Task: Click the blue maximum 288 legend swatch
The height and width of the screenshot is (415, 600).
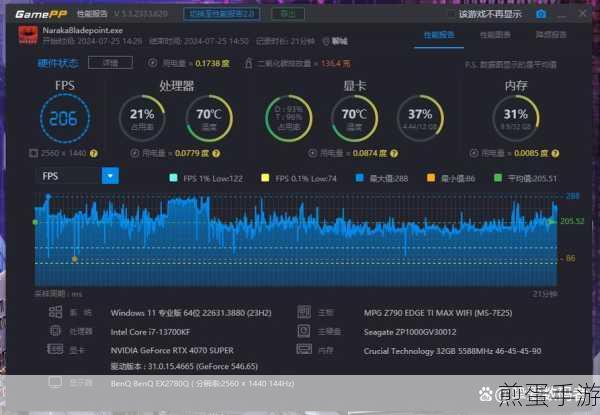Action: [x=359, y=178]
